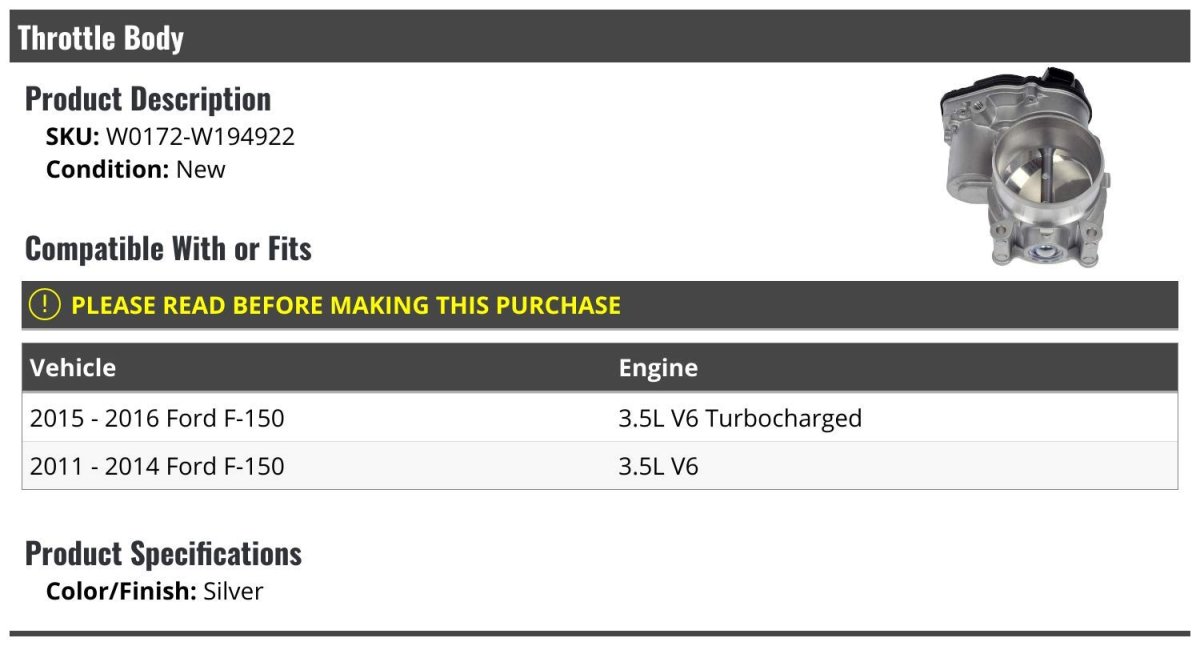
Task: Select the 3.5L V6 Turbocharged engine cell
Action: pyautogui.click(x=740, y=418)
